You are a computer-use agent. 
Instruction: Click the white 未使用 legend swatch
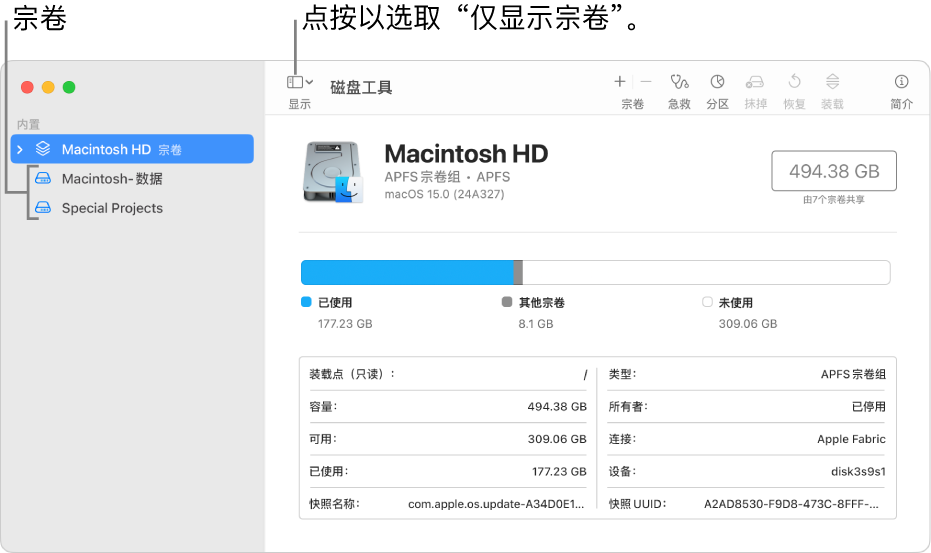click(x=707, y=302)
